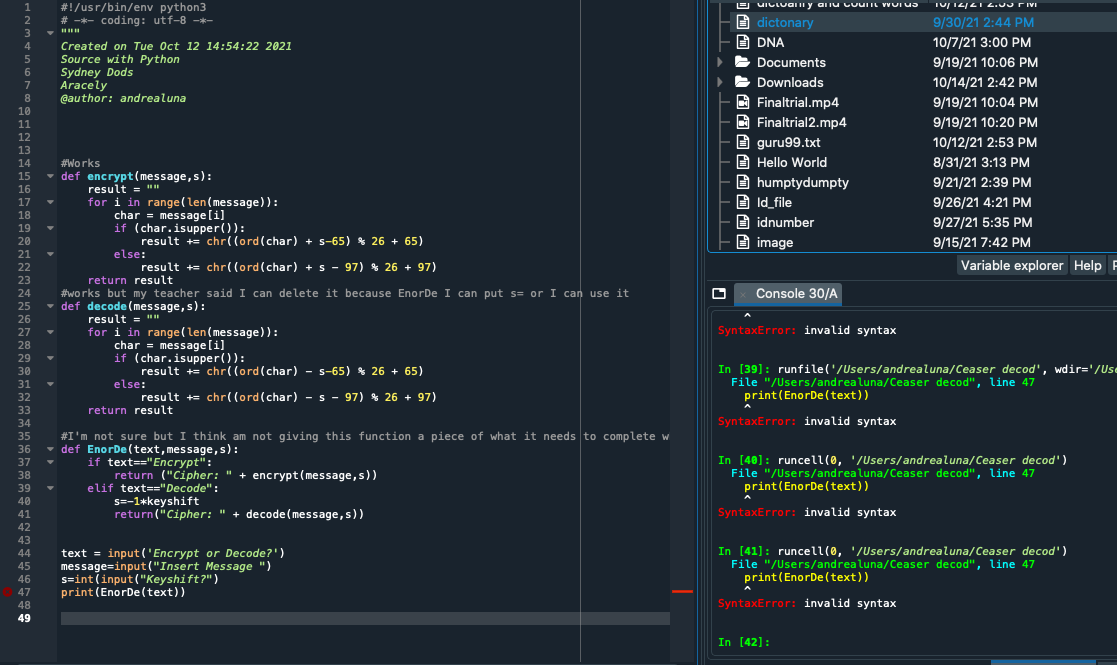
Task: Click '#!/usr/bin/env python3' on line 1
Action: click(x=133, y=7)
